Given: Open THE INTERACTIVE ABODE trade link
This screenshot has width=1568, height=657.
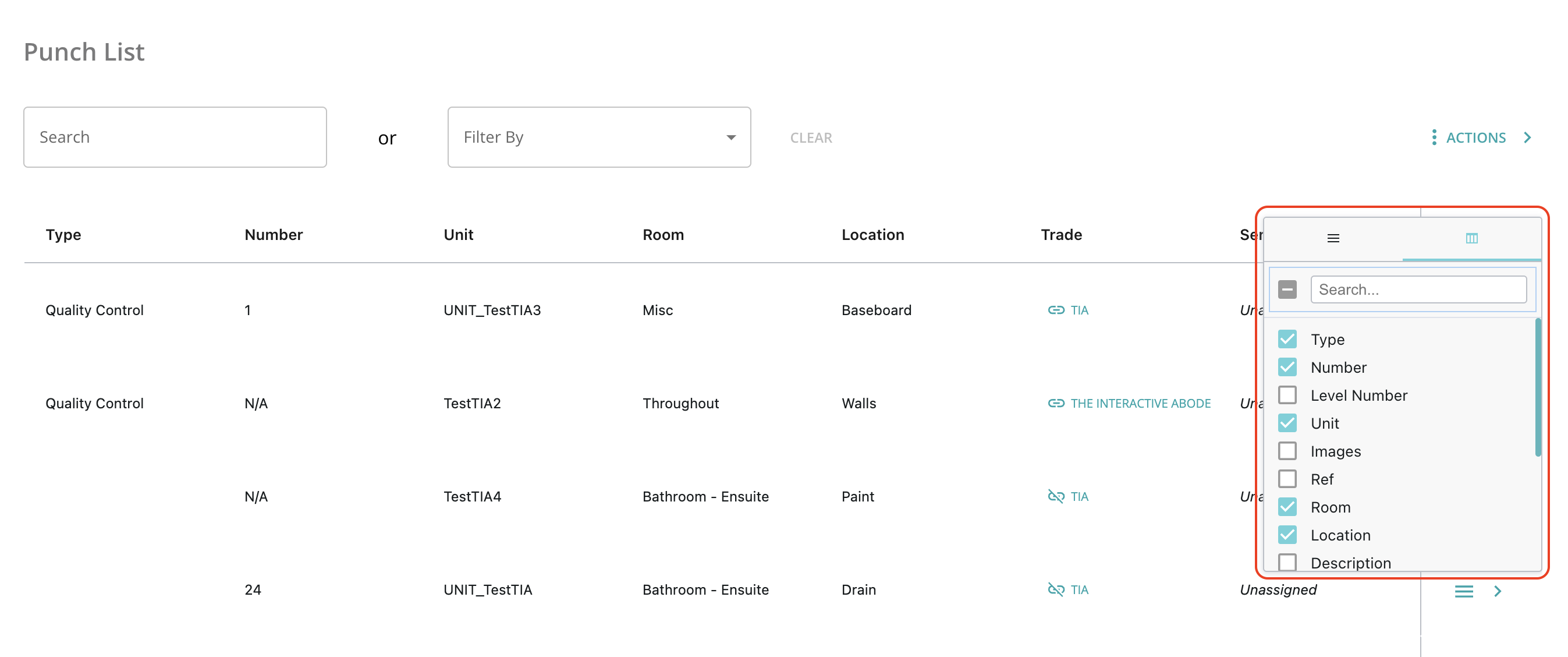Looking at the screenshot, I should [x=1141, y=403].
